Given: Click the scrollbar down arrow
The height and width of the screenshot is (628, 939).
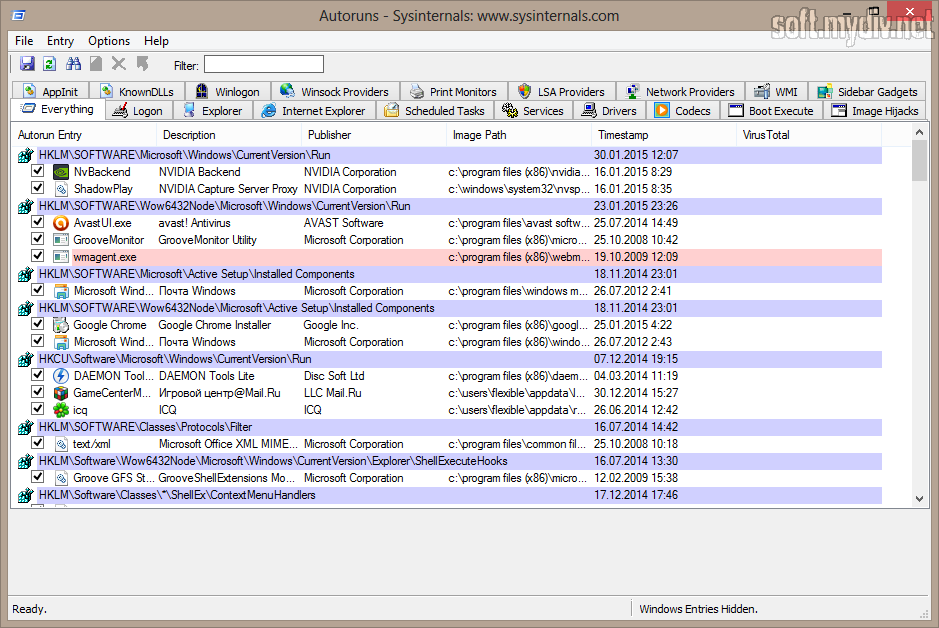Looking at the screenshot, I should (x=919, y=499).
